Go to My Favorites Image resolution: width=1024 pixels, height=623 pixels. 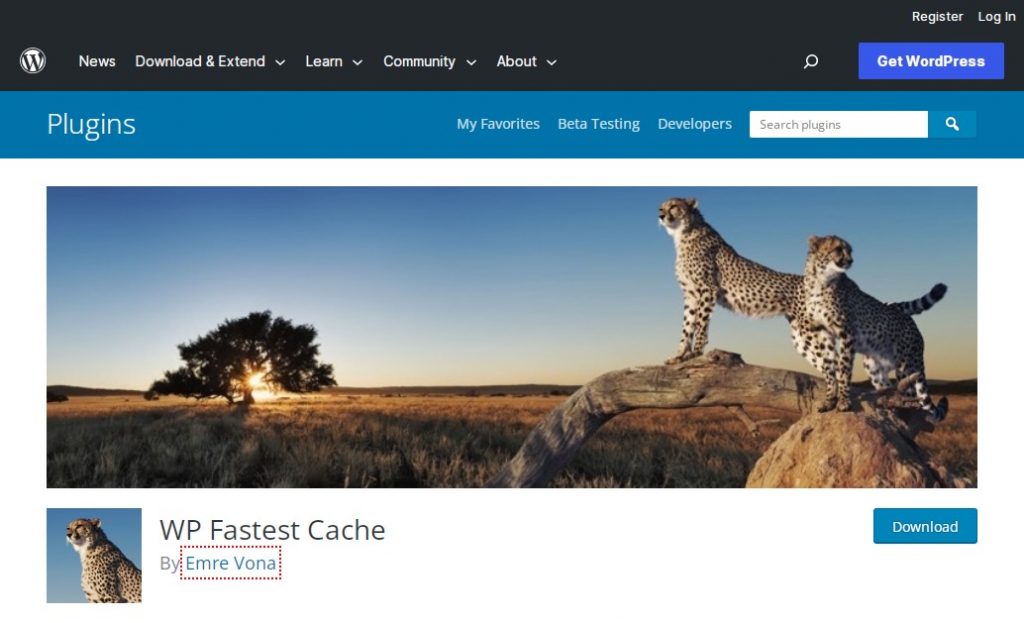point(498,124)
